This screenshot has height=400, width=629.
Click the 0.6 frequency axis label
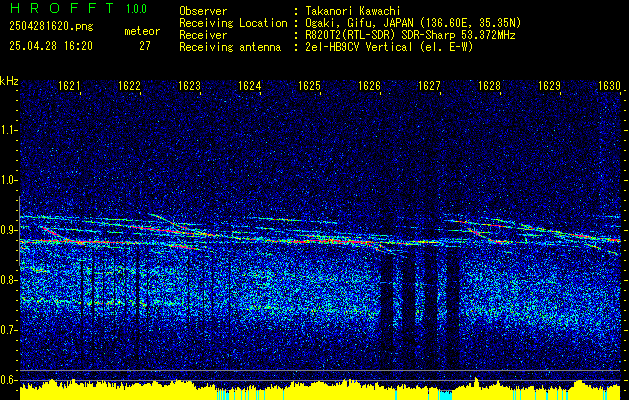point(7,380)
